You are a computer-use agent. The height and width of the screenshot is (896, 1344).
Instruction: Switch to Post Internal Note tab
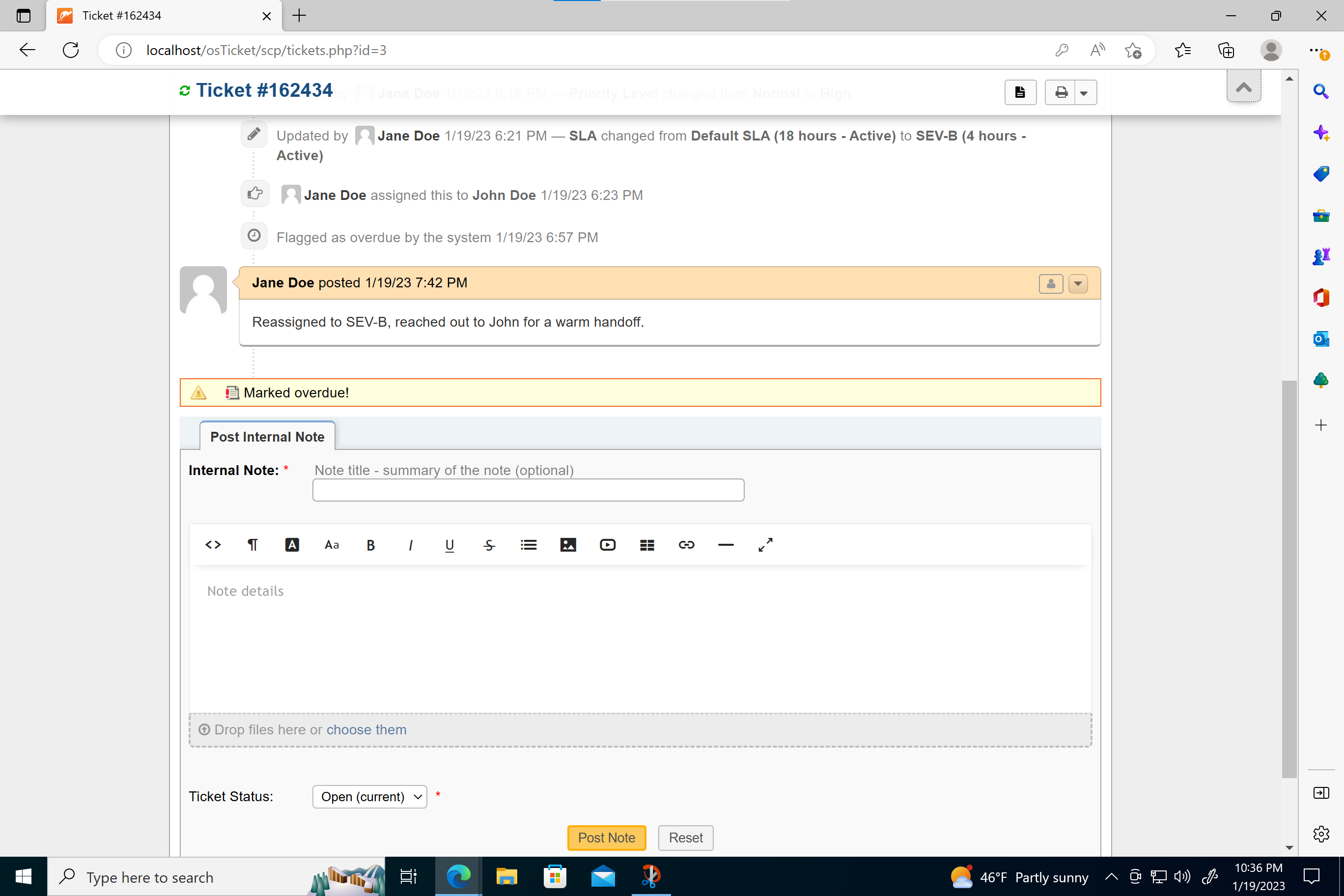point(266,437)
